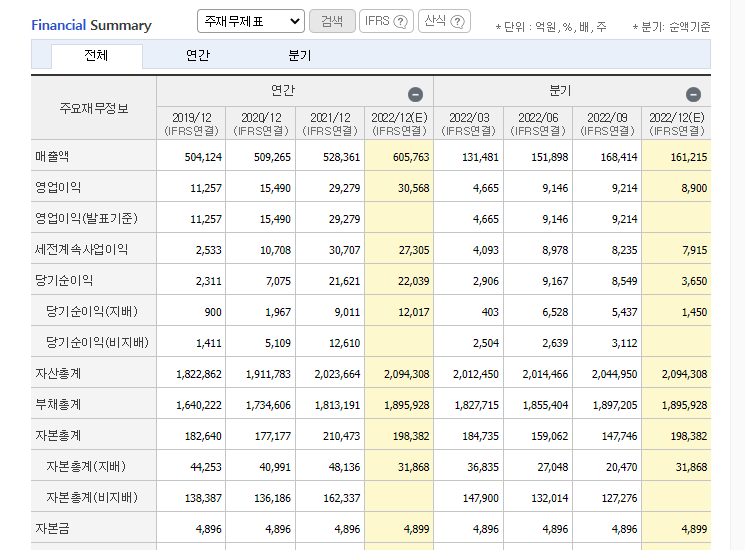This screenshot has width=745, height=550.
Task: Click the 자본총계(비지배) value 127,276
Action: (x=619, y=498)
